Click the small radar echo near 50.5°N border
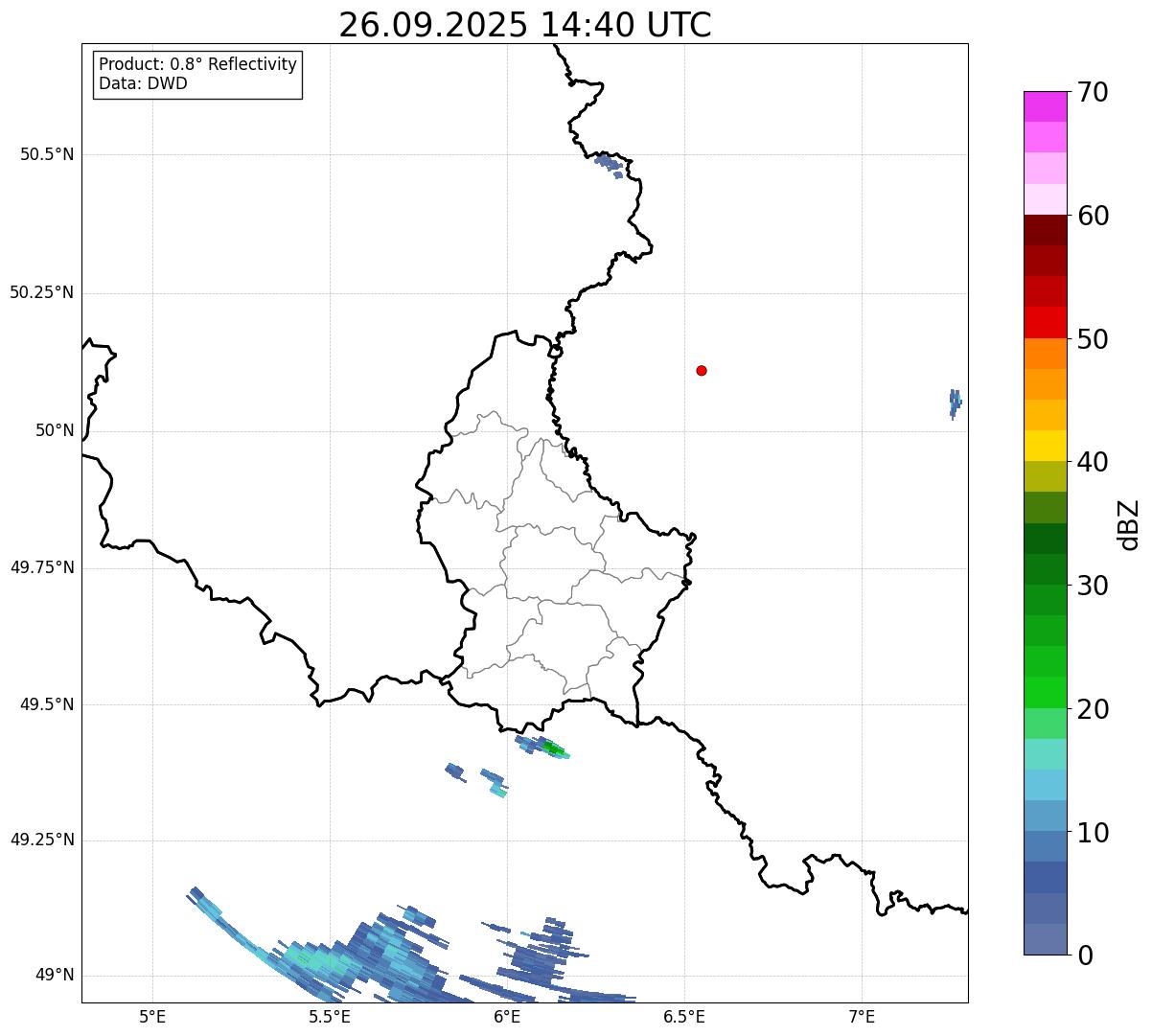The width and height of the screenshot is (1152, 1036). 610,166
